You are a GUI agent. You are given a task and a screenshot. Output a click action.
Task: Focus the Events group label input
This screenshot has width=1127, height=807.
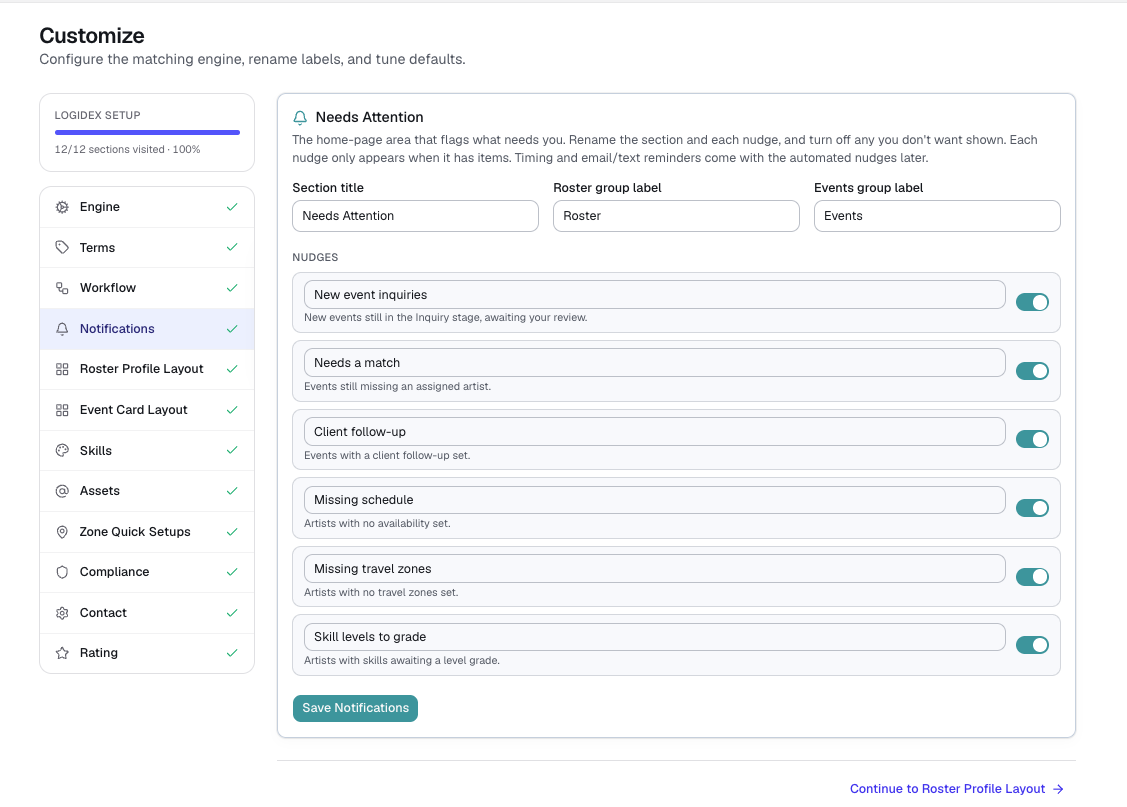click(937, 216)
